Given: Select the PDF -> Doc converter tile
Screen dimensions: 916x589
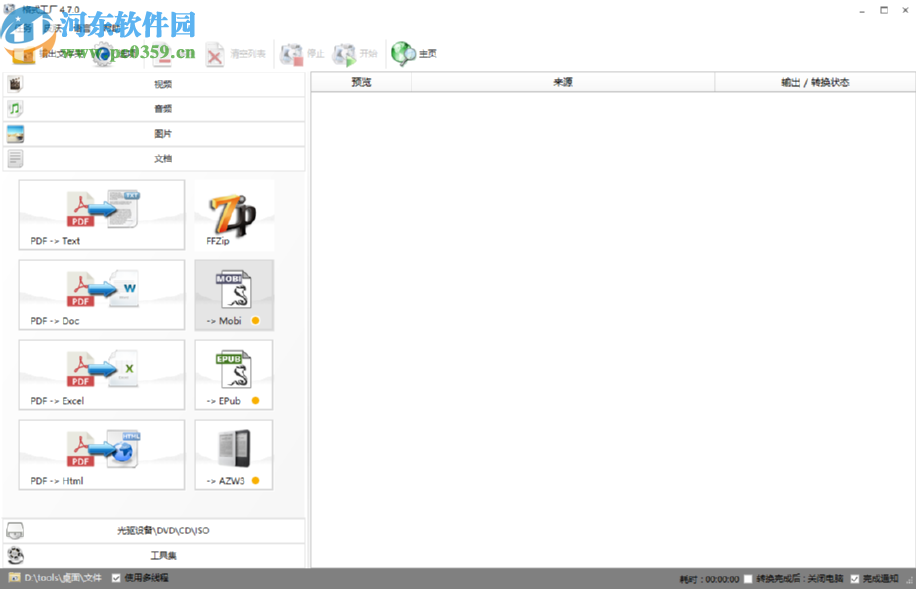Looking at the screenshot, I should point(102,294).
